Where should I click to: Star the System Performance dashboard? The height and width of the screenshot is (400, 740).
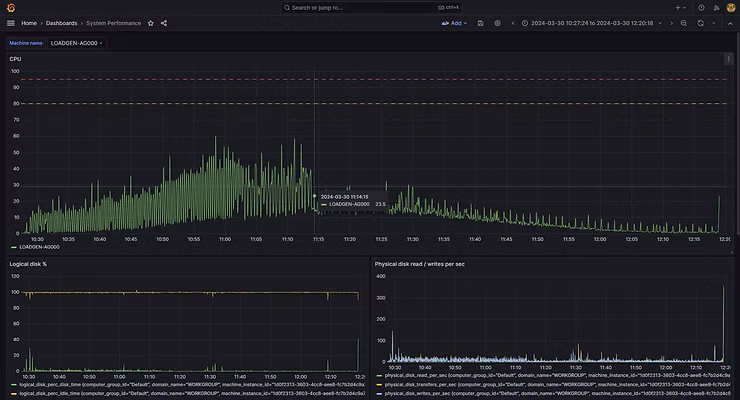click(151, 23)
